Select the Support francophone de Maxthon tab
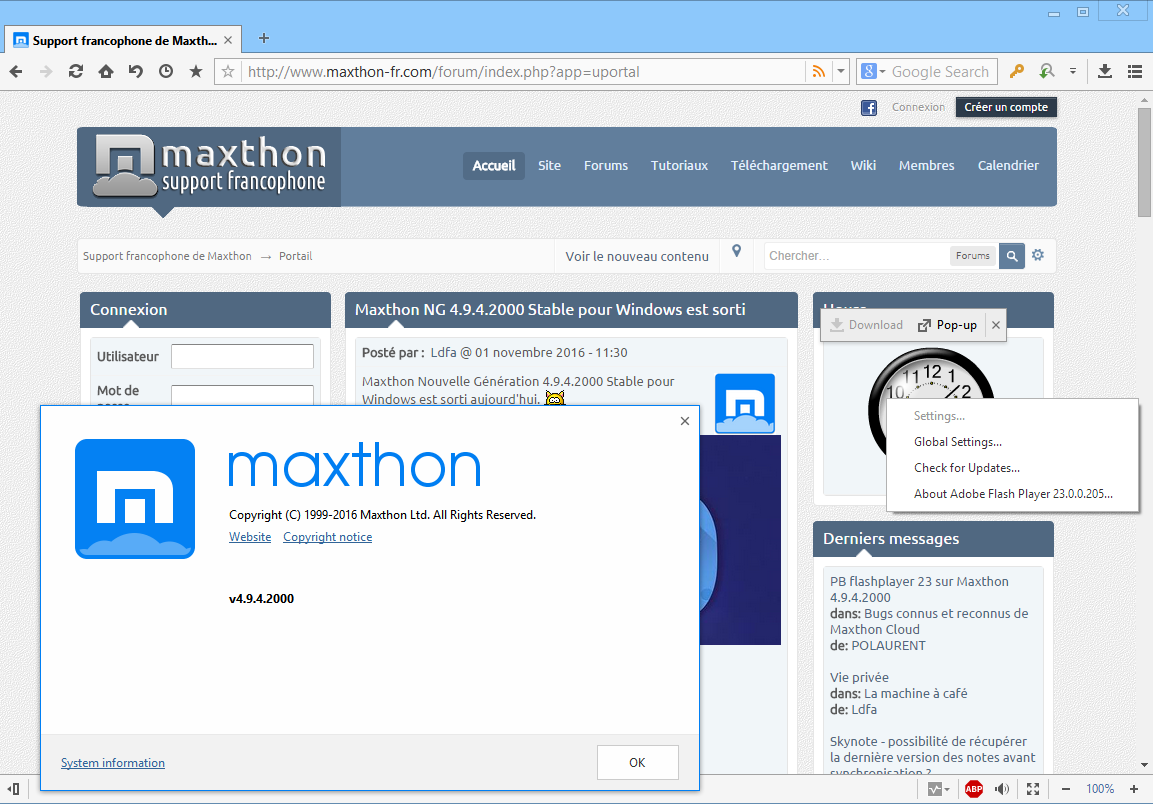Screen dimensions: 1153x804 point(122,40)
